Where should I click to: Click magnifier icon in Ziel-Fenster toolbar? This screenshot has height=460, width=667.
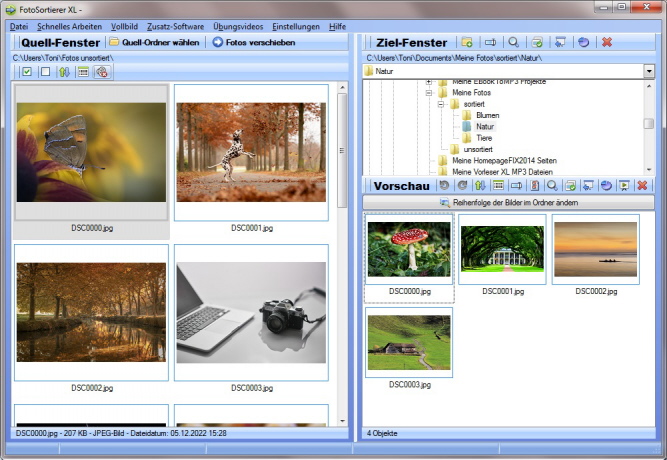(x=513, y=43)
